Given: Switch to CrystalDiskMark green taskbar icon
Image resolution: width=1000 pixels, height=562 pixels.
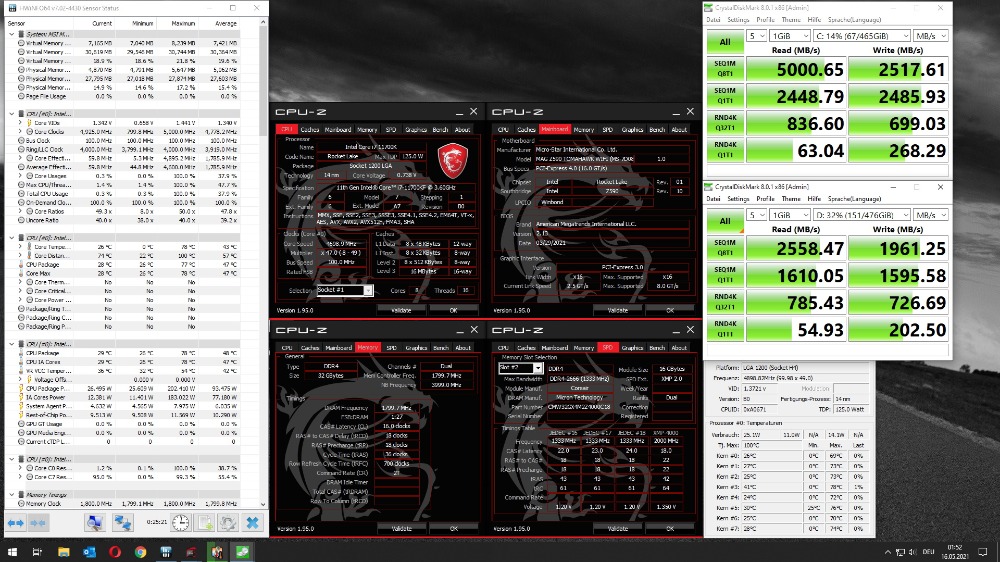Looking at the screenshot, I should tap(242, 552).
